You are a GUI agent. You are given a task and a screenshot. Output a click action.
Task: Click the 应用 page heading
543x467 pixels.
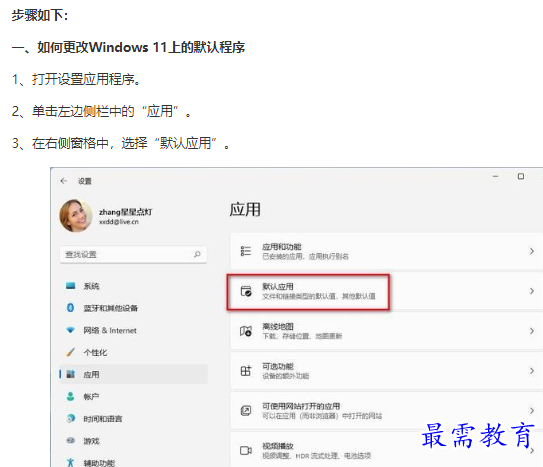click(x=245, y=209)
